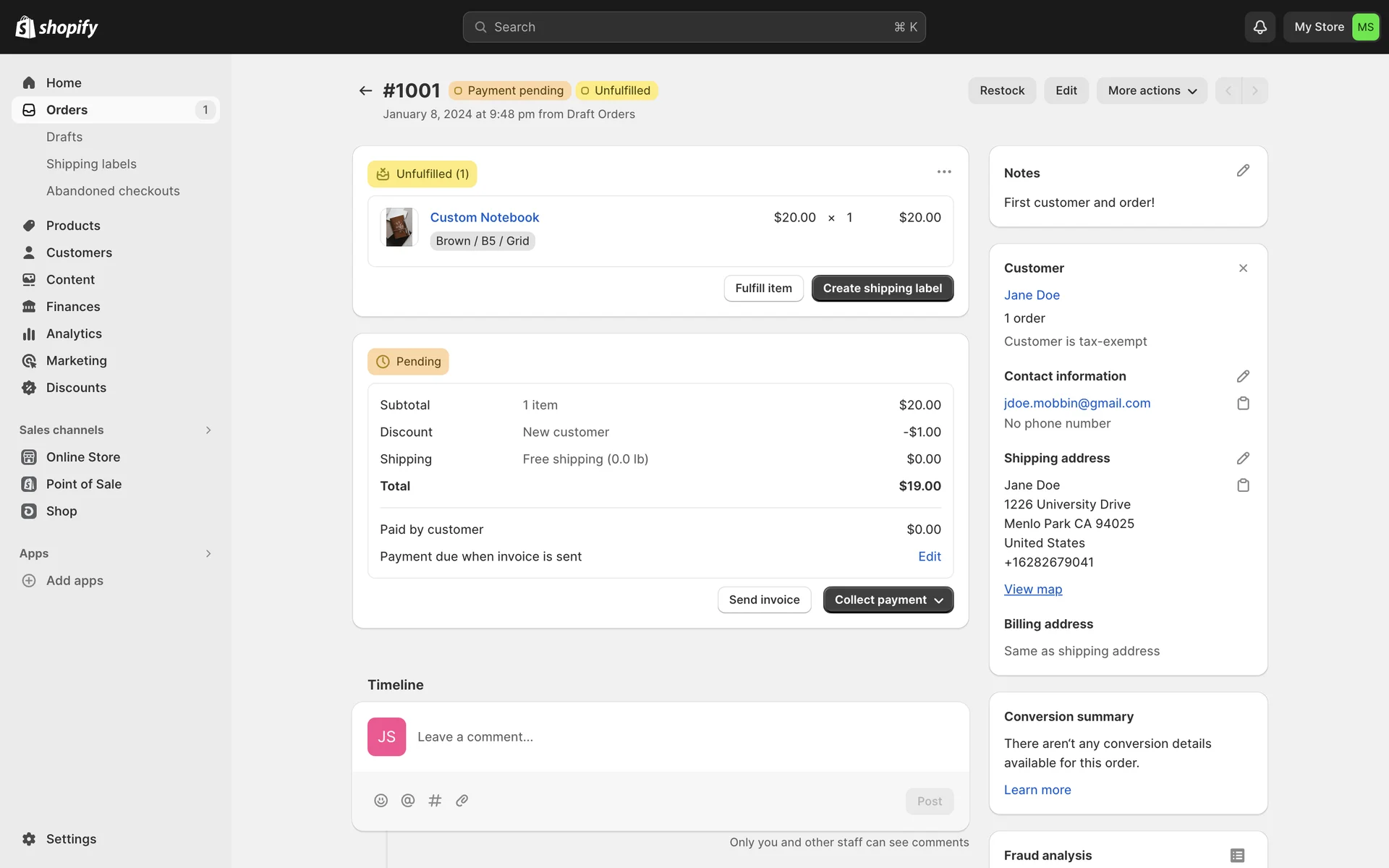
Task: Add hashtag reference in comment
Action: pyautogui.click(x=435, y=800)
